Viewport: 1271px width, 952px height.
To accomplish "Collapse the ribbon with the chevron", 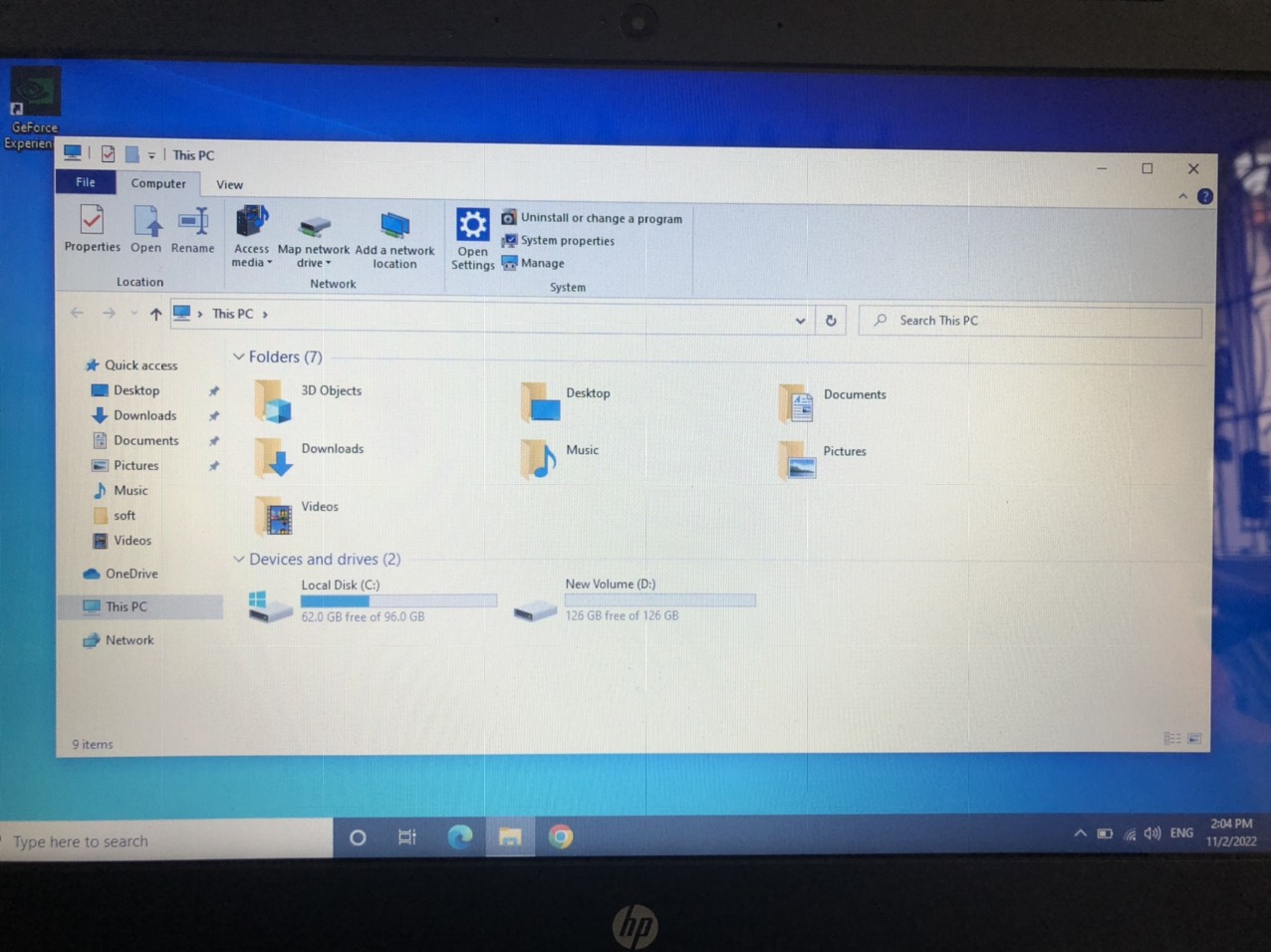I will click(1182, 196).
